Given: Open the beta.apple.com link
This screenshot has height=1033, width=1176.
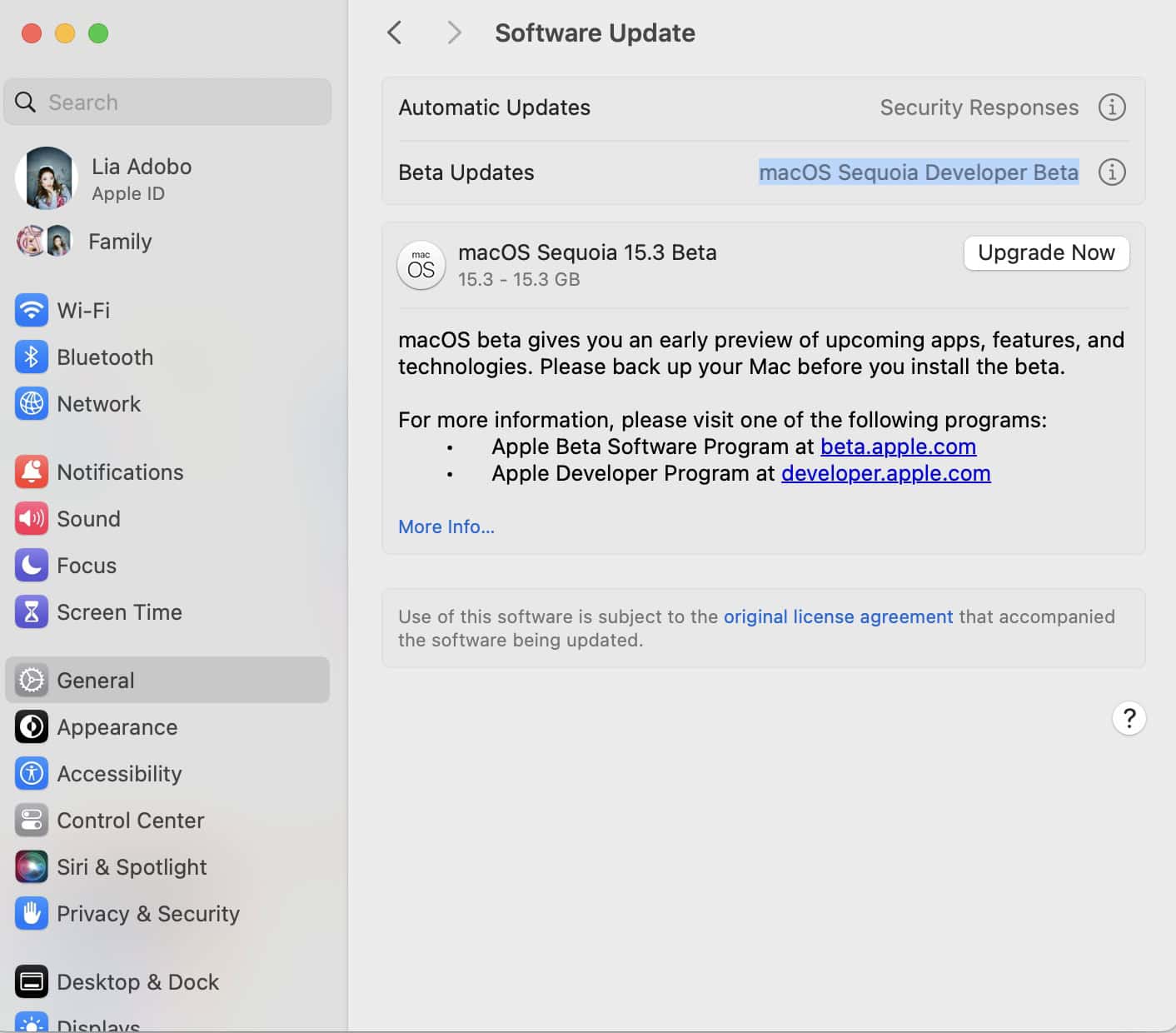Looking at the screenshot, I should 898,447.
